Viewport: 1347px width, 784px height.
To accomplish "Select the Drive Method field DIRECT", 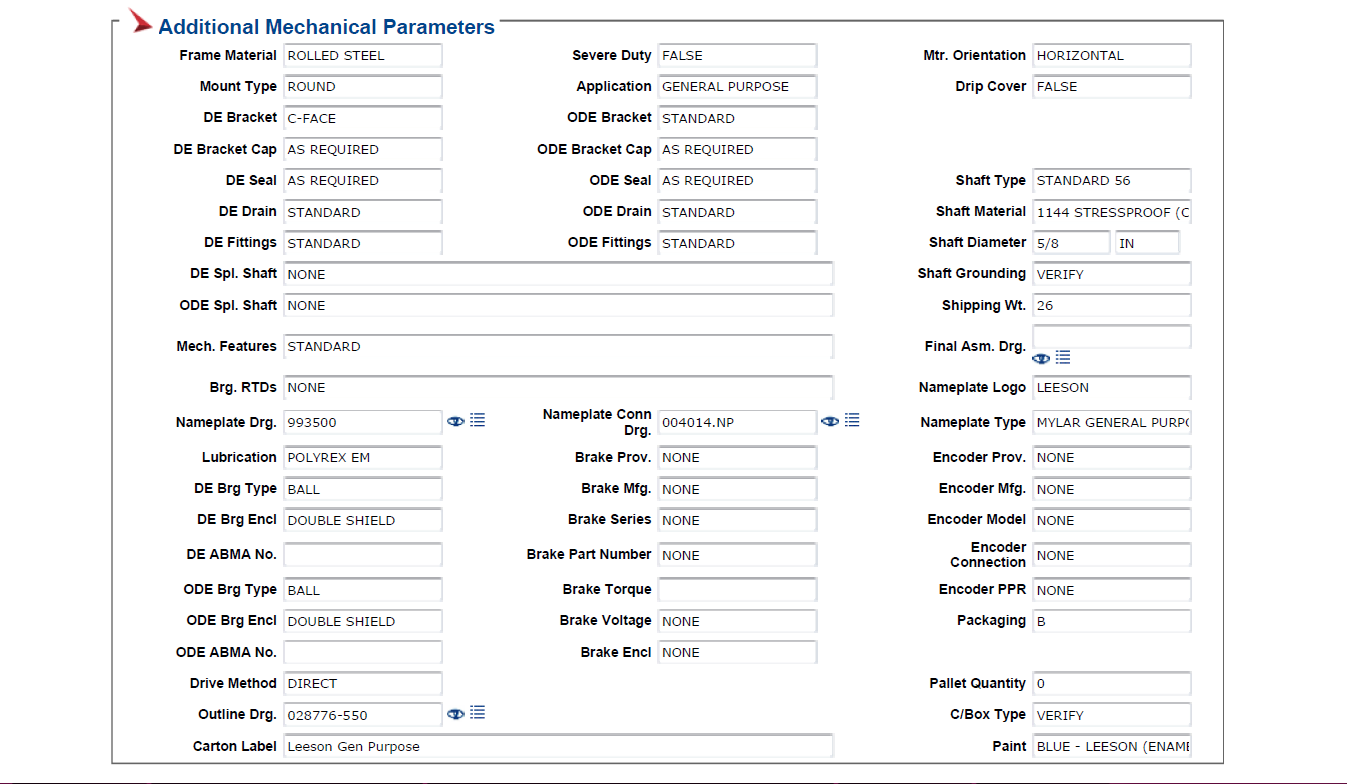I will (x=363, y=684).
